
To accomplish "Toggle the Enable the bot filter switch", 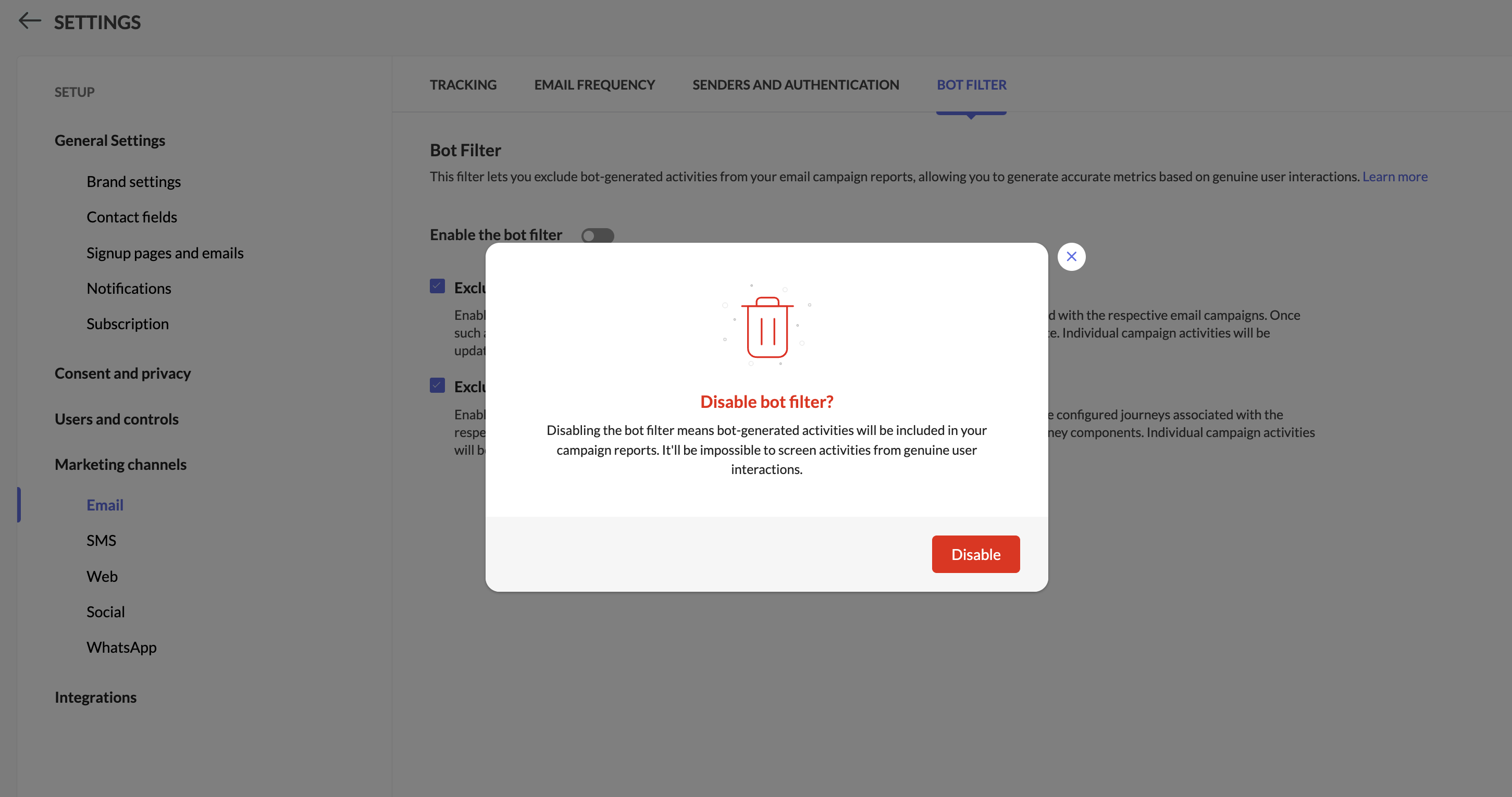I will coord(598,235).
